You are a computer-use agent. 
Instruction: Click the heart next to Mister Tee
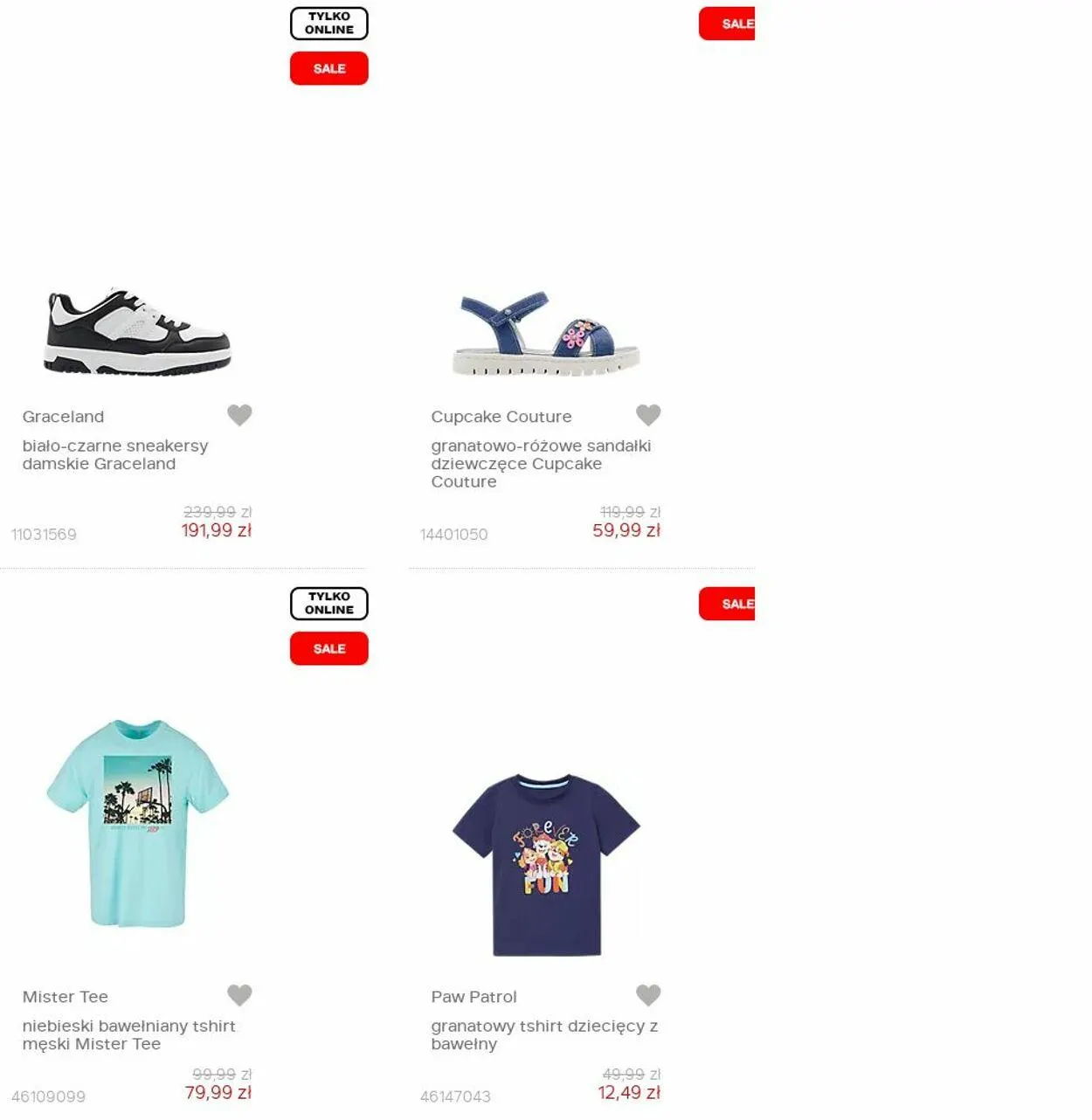239,995
